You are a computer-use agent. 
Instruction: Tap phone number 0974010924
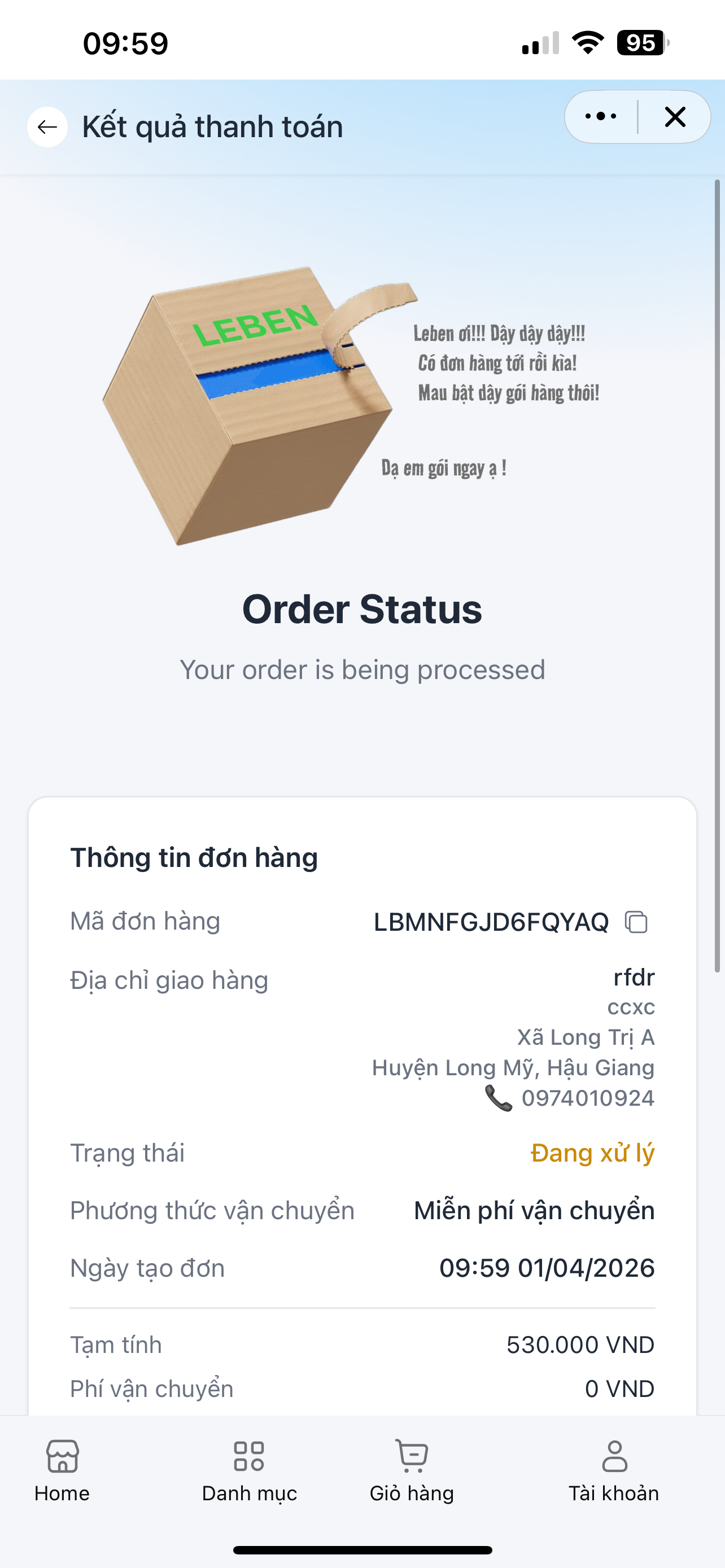click(x=587, y=1098)
